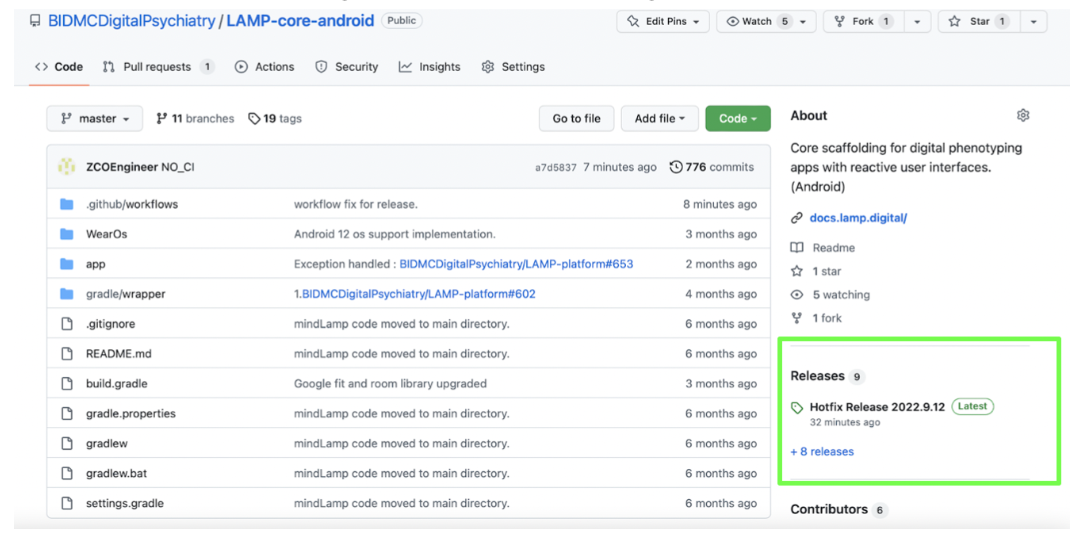Switch to the Settings tab
This screenshot has width=1072, height=534.
(x=513, y=67)
